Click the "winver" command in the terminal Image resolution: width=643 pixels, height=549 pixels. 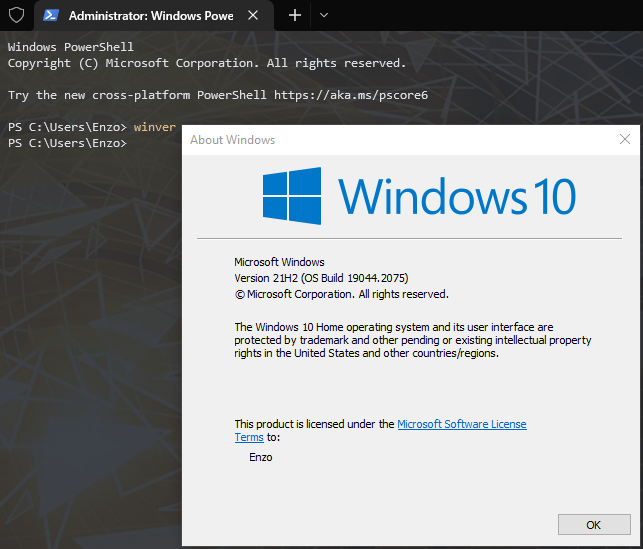coord(155,127)
